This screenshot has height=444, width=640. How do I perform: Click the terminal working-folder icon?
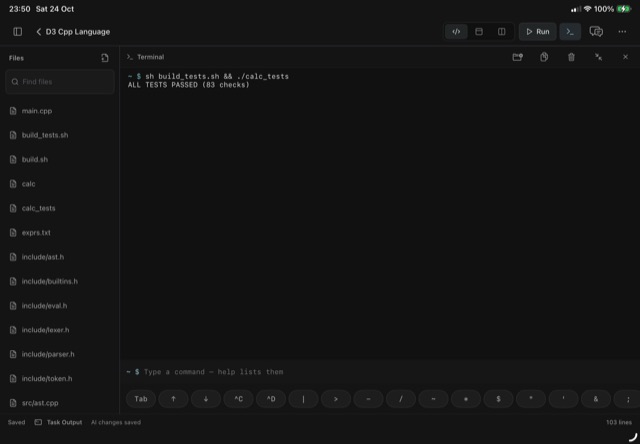517,57
